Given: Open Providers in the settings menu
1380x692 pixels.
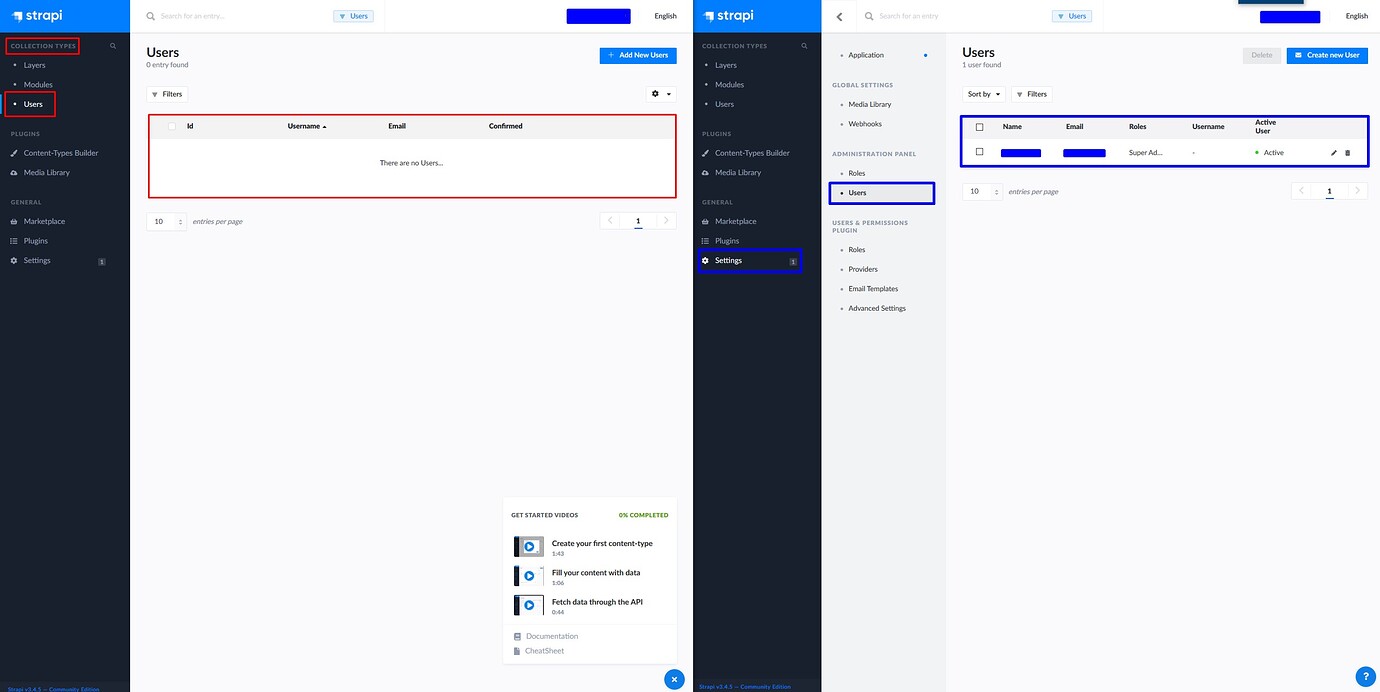Looking at the screenshot, I should pyautogui.click(x=862, y=269).
